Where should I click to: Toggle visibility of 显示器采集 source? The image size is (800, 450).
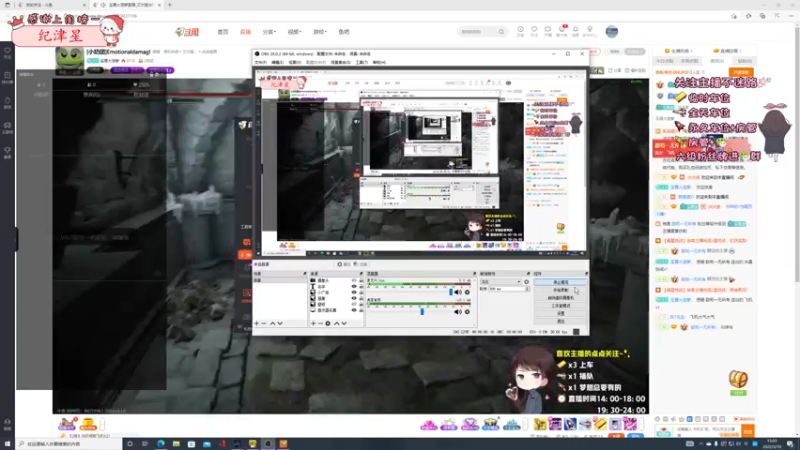coord(354,310)
